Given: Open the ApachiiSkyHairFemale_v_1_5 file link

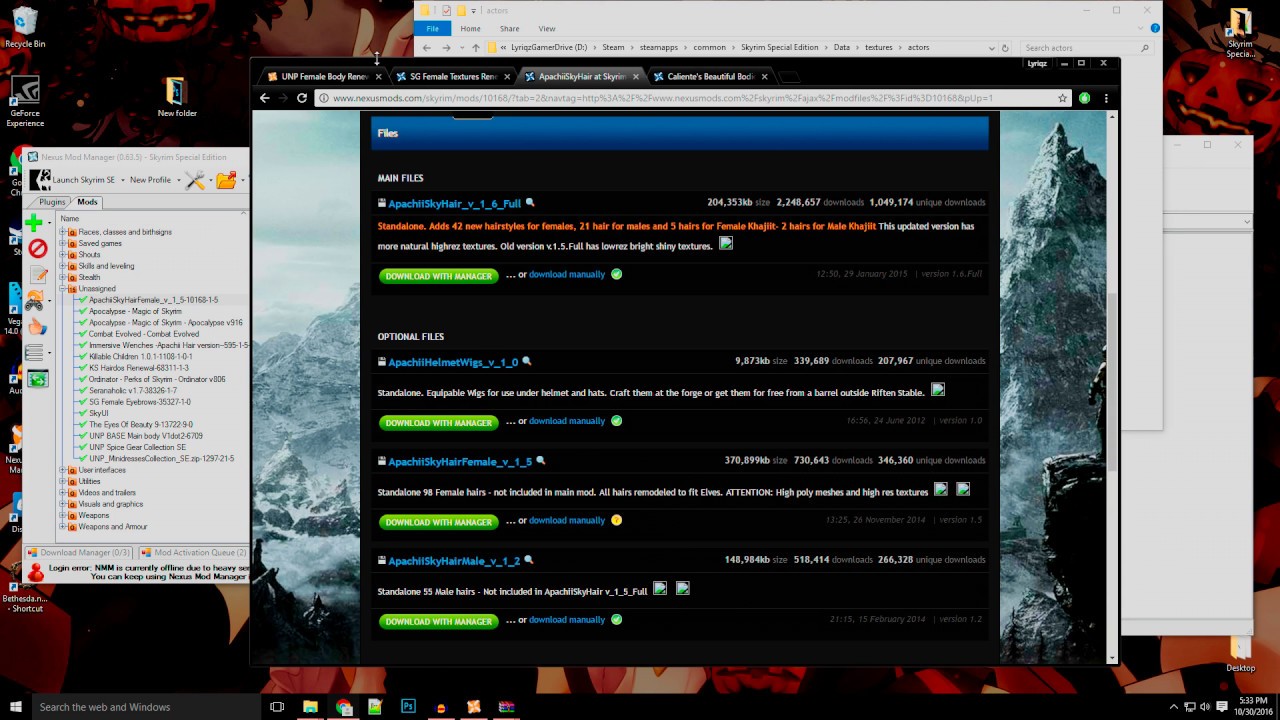Looking at the screenshot, I should click(460, 461).
